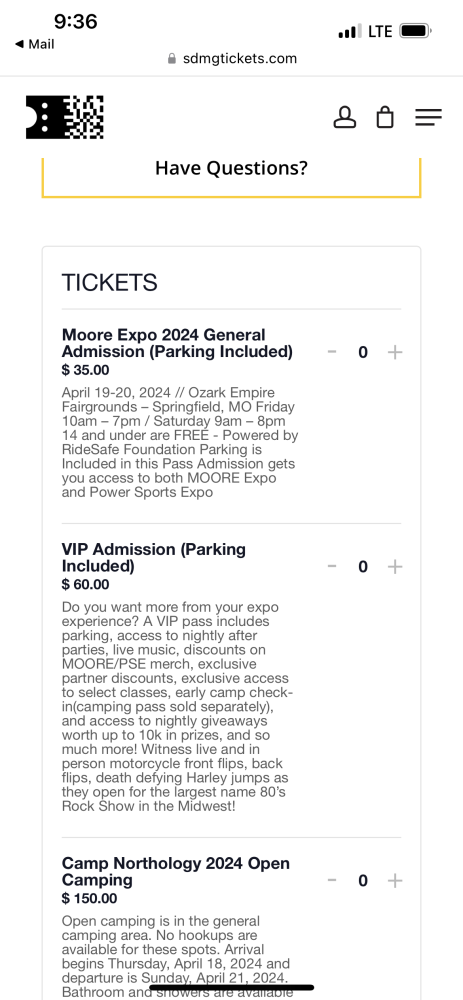Open the user account icon

coord(345,117)
